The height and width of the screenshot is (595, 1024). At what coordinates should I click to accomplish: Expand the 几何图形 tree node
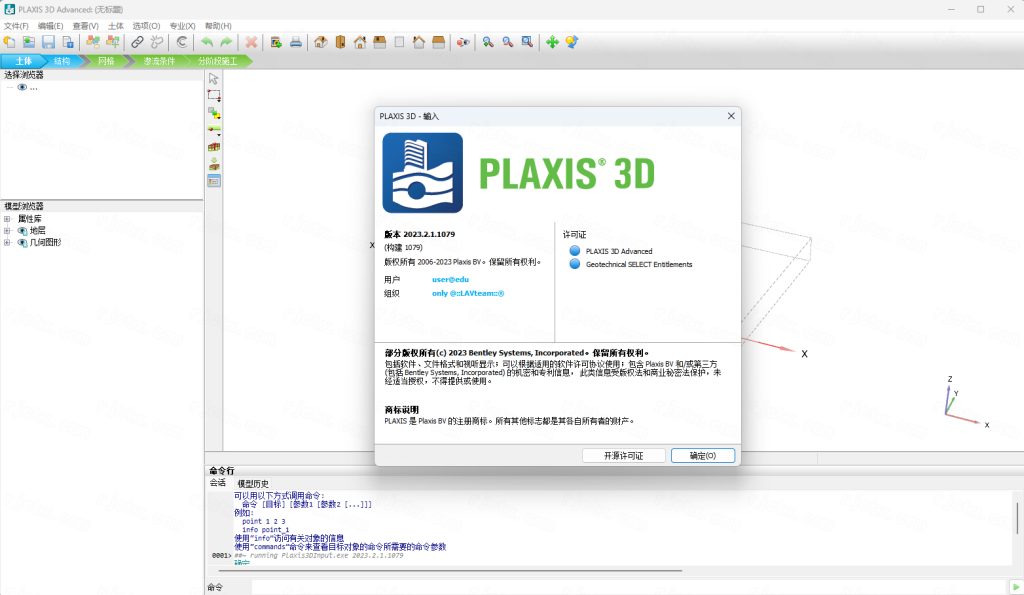pyautogui.click(x=7, y=242)
